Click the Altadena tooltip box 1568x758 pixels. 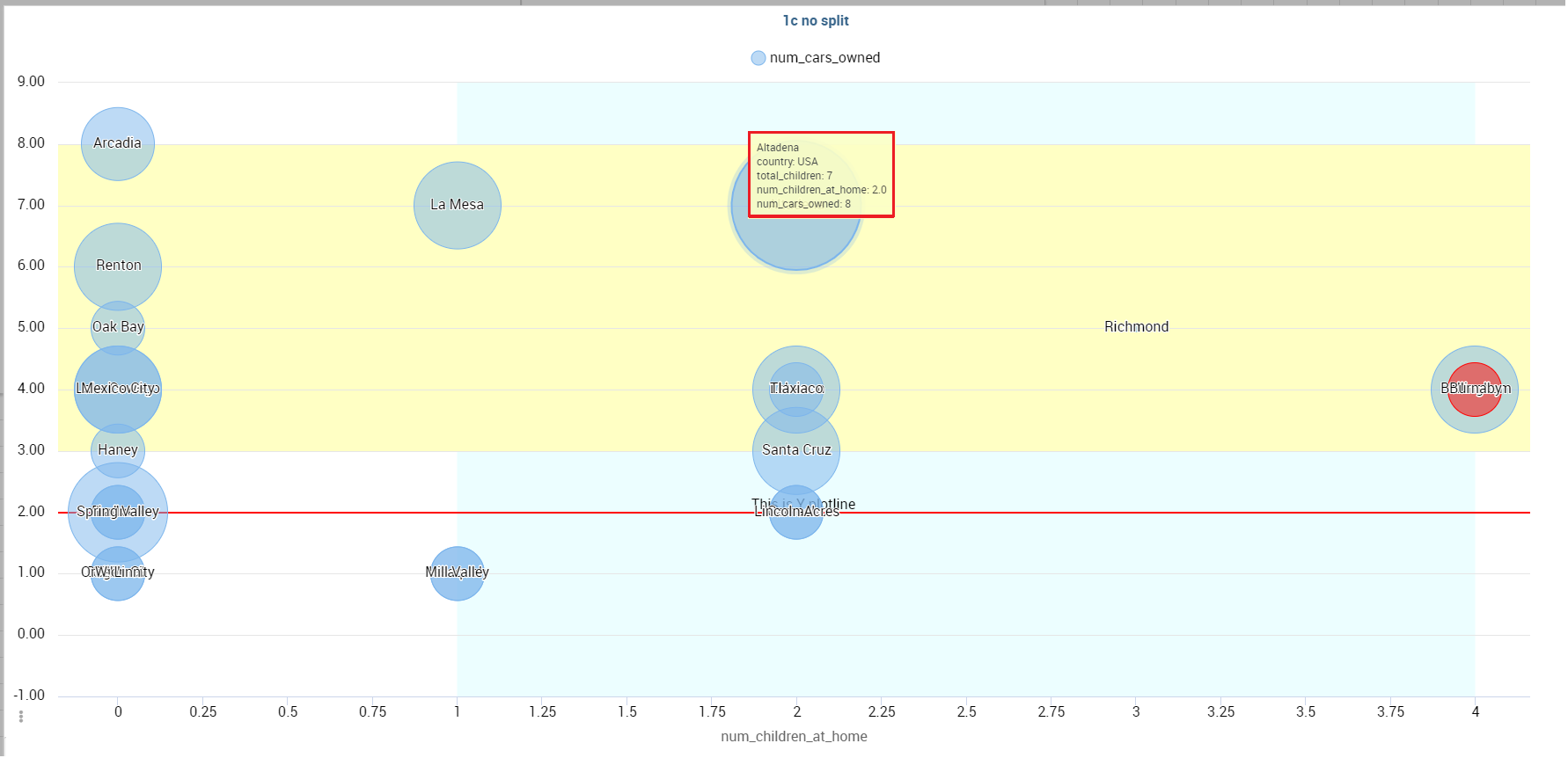click(821, 175)
